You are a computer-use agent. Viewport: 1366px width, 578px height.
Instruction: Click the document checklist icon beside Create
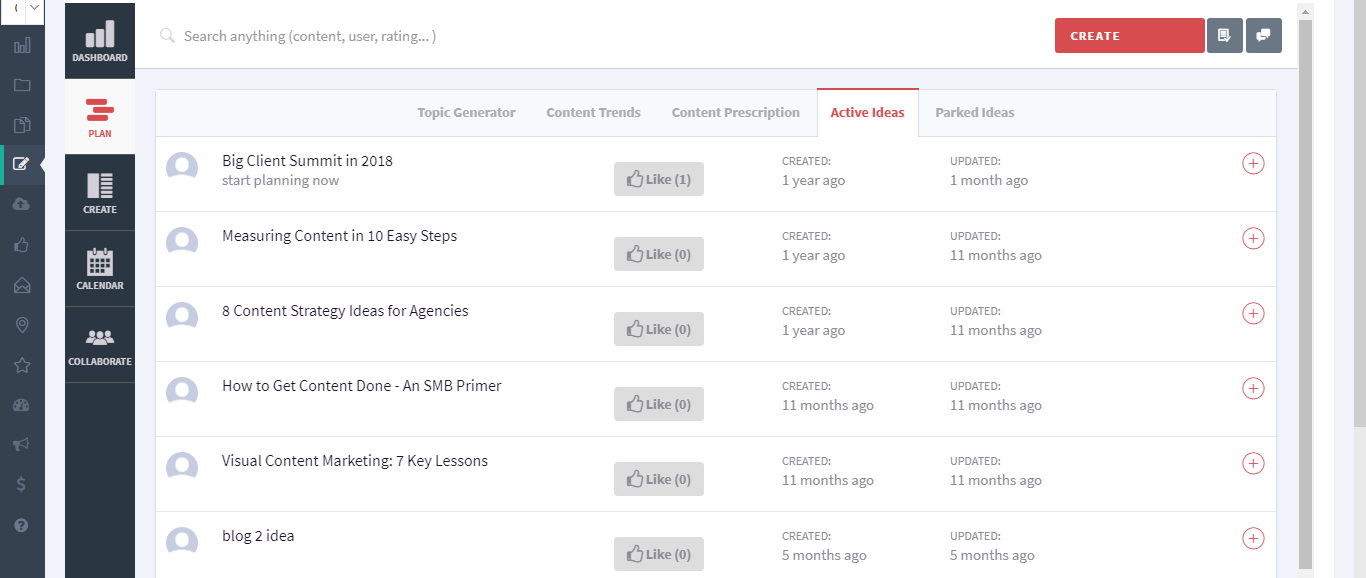point(1224,36)
